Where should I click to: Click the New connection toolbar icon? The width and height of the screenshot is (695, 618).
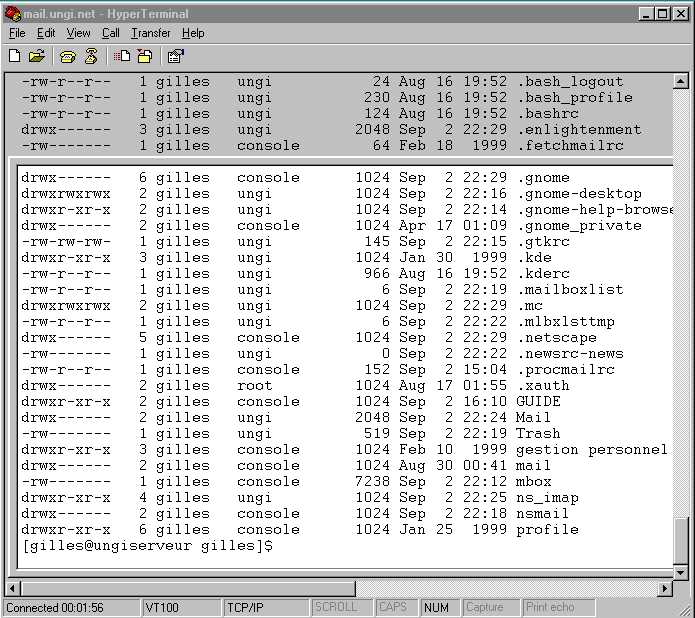15,56
